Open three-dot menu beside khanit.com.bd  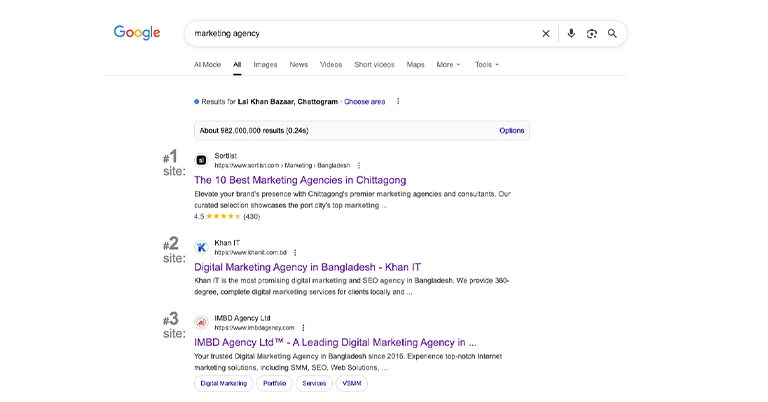[295, 253]
